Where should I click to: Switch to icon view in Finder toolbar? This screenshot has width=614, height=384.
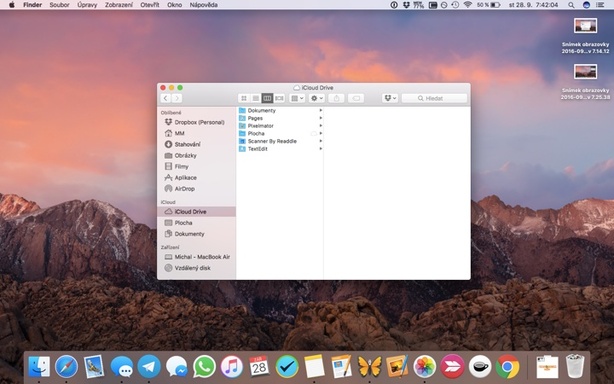(244, 98)
